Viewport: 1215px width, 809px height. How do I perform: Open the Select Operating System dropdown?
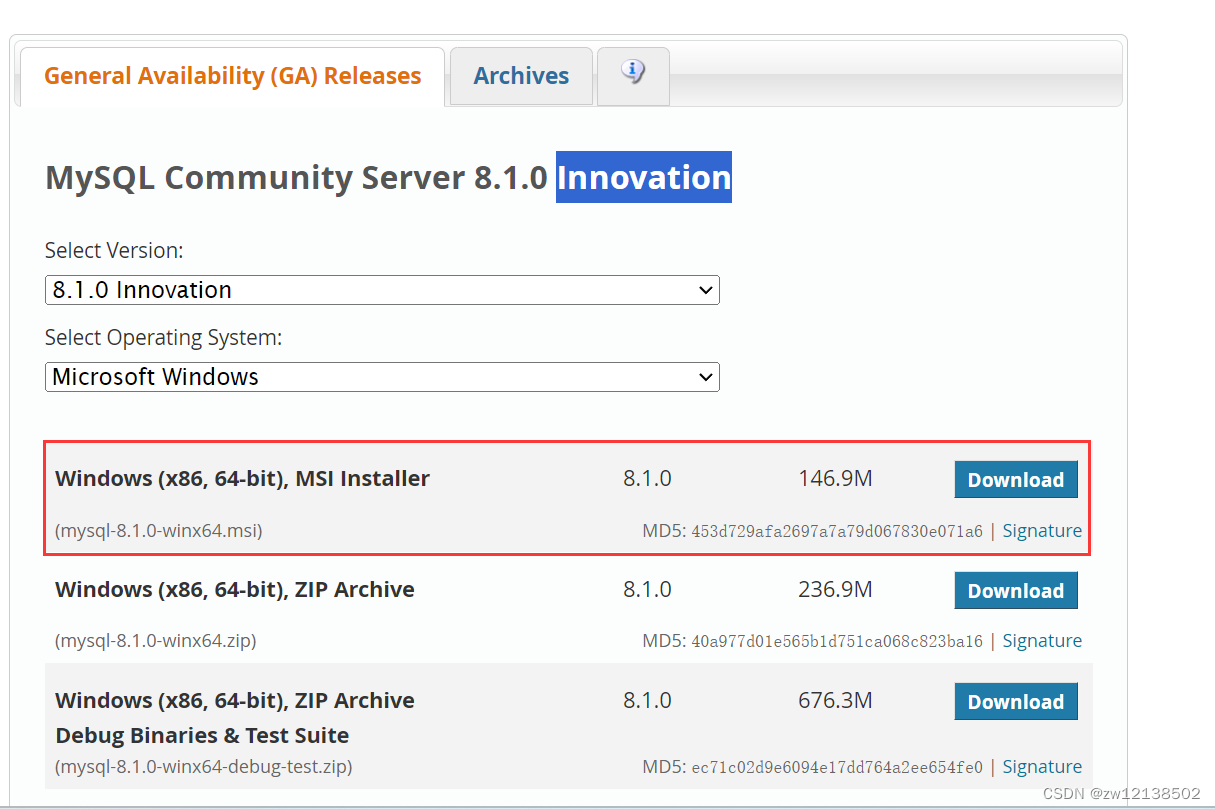click(382, 377)
